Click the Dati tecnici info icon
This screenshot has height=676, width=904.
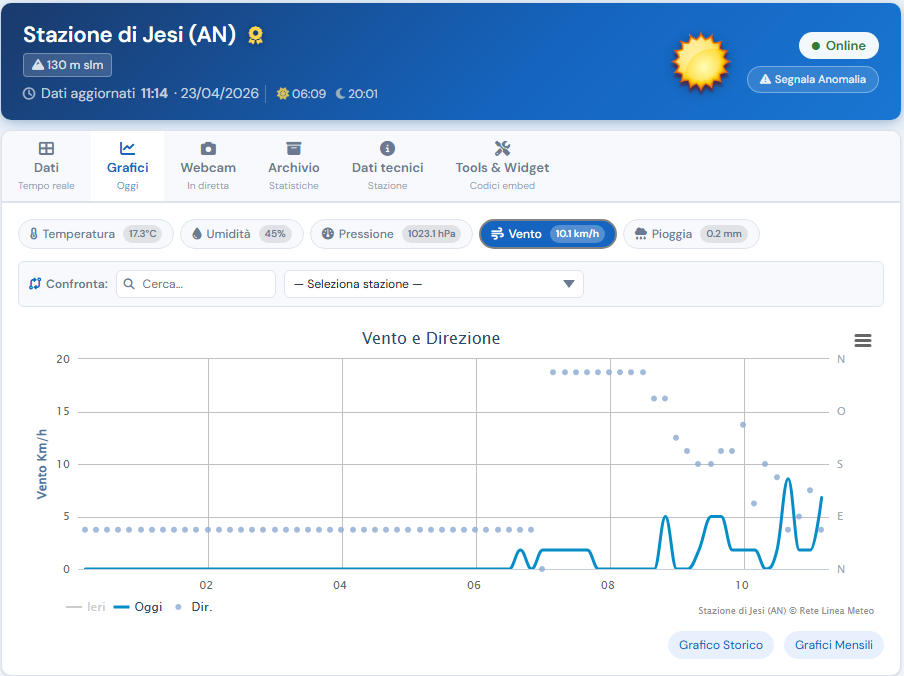tap(387, 148)
